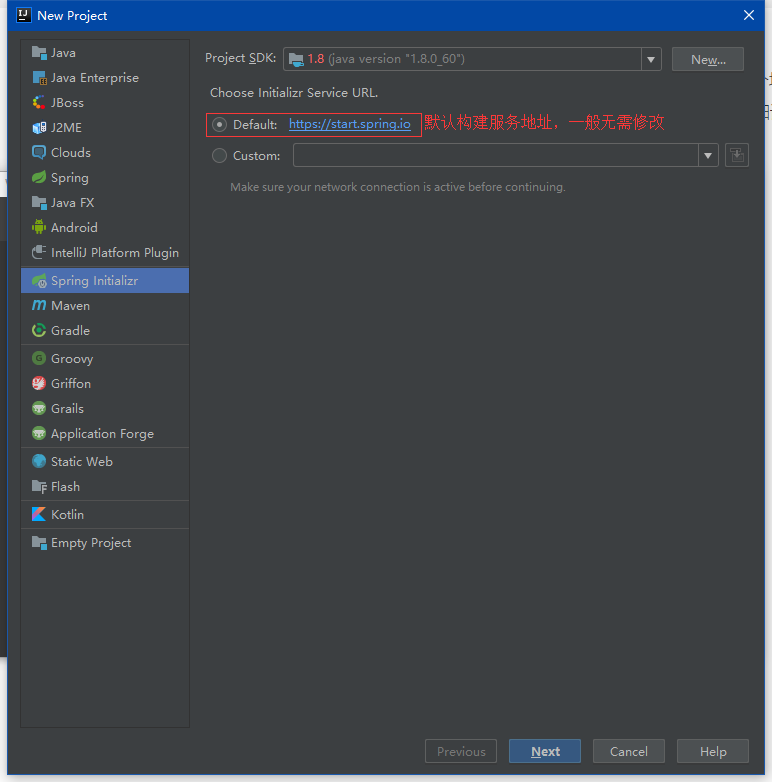Select IntelliJ Platform Plugin label

(x=115, y=252)
